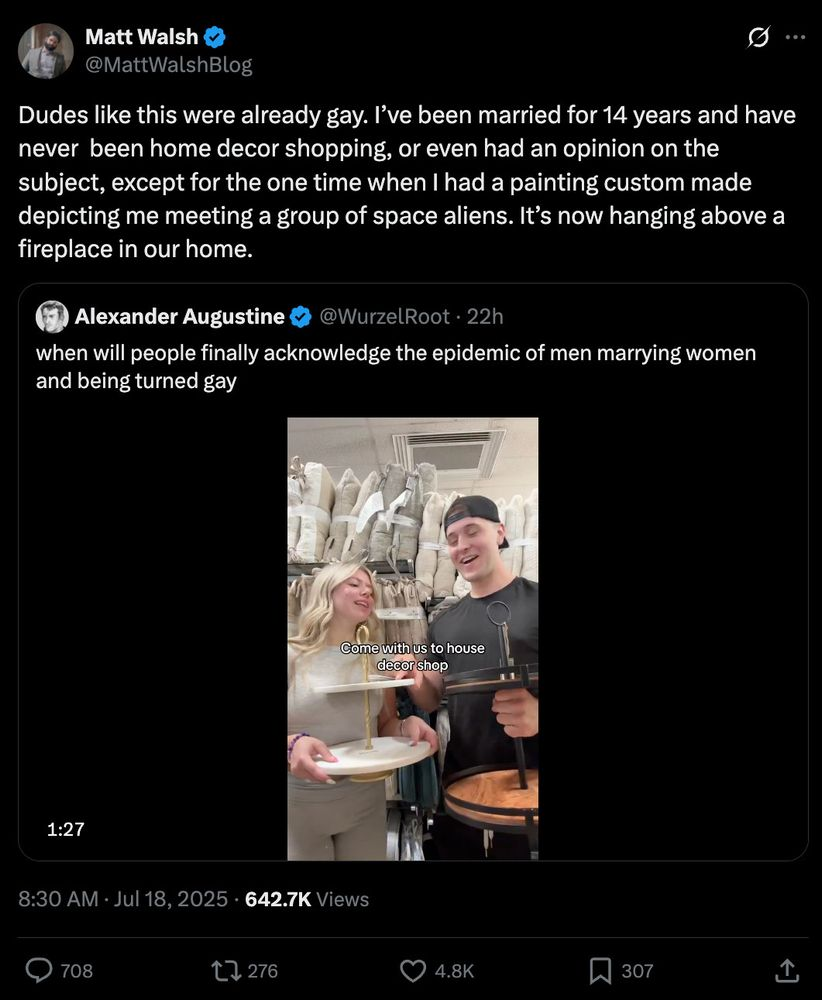Open the @MattWalshBlog handle link
Image resolution: width=822 pixels, height=1000 pixels.
168,65
